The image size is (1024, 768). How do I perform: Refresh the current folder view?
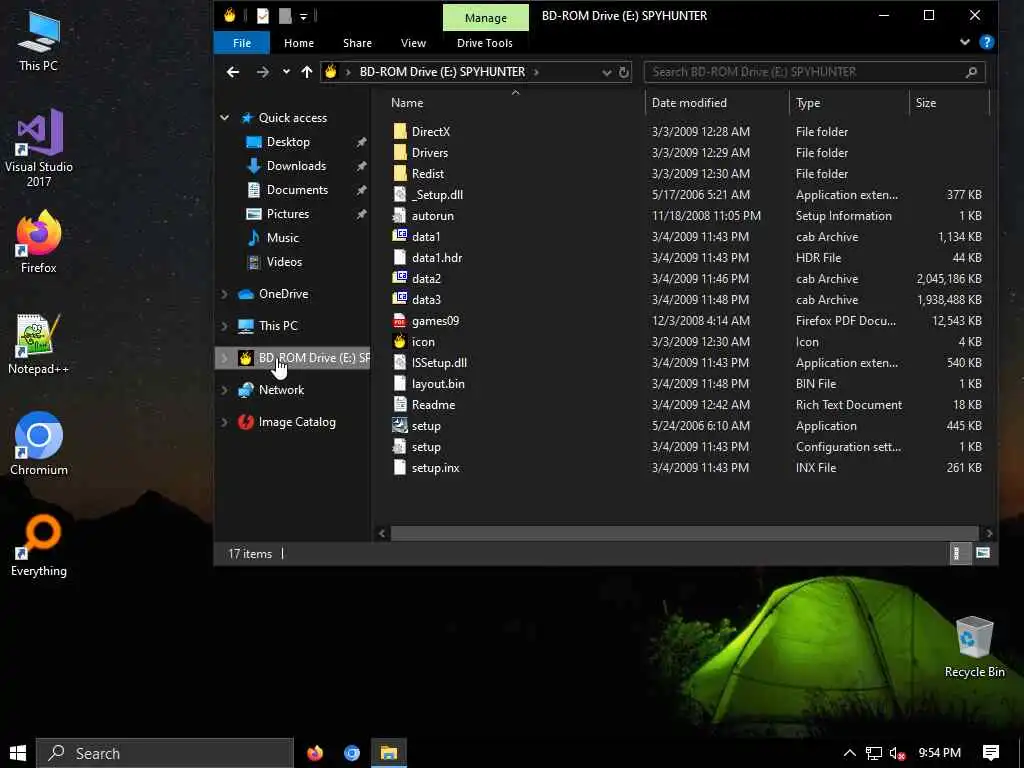click(x=624, y=72)
